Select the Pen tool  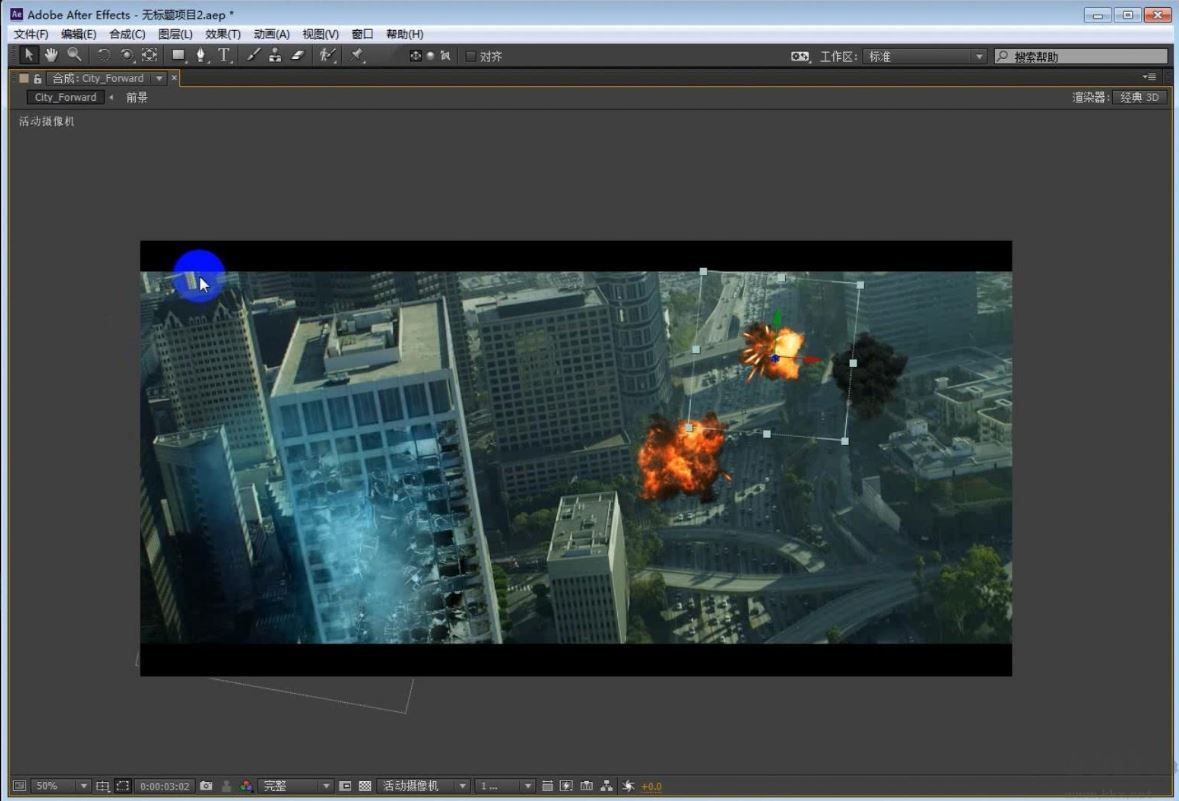[202, 56]
